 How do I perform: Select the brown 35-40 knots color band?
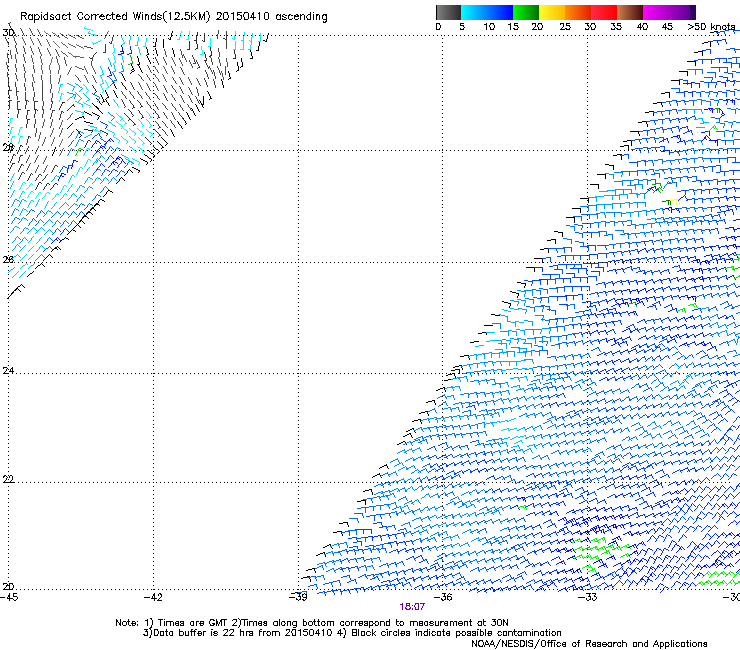pyautogui.click(x=630, y=12)
